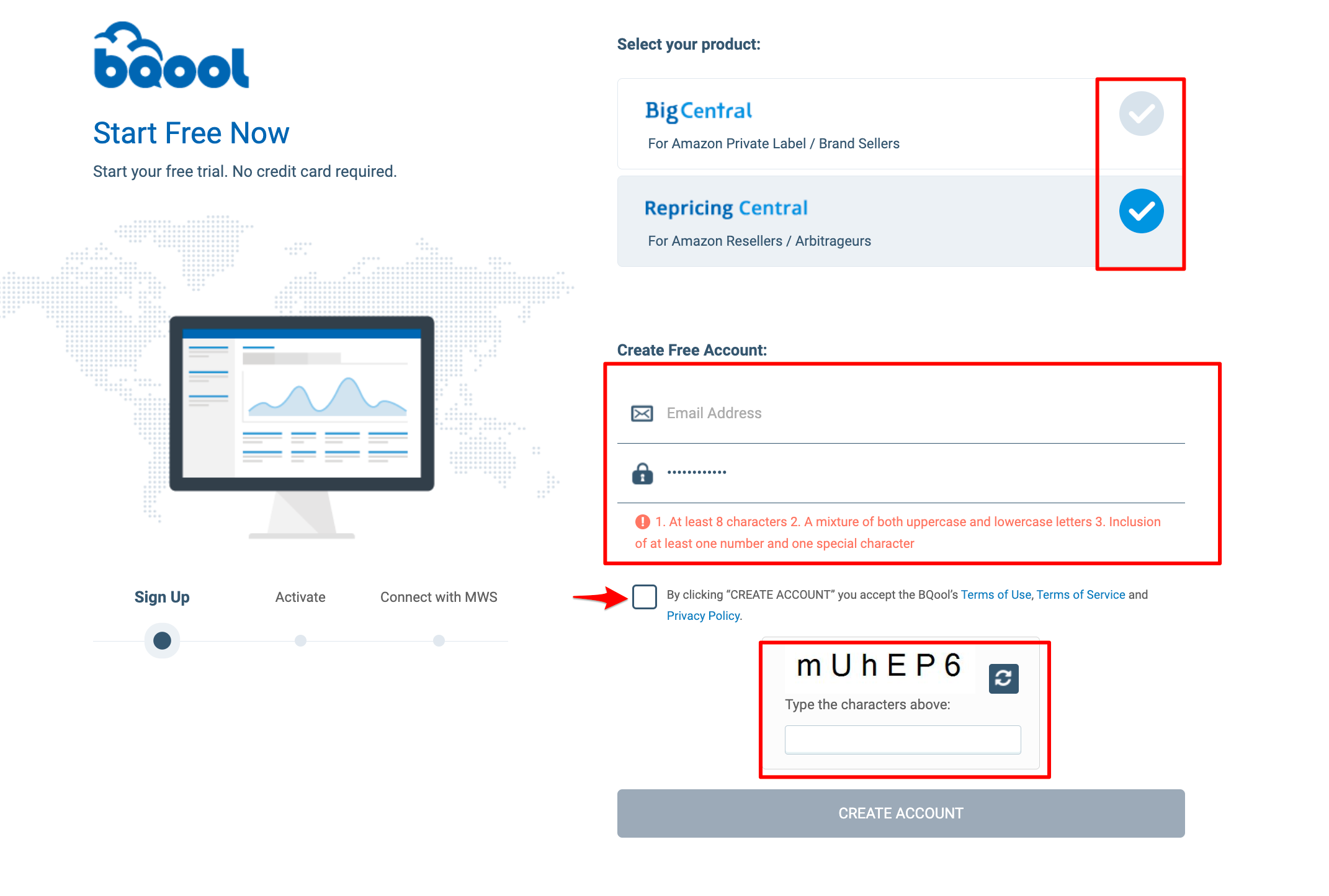1329x896 pixels.
Task: Refresh the captcha image
Action: [x=1003, y=678]
